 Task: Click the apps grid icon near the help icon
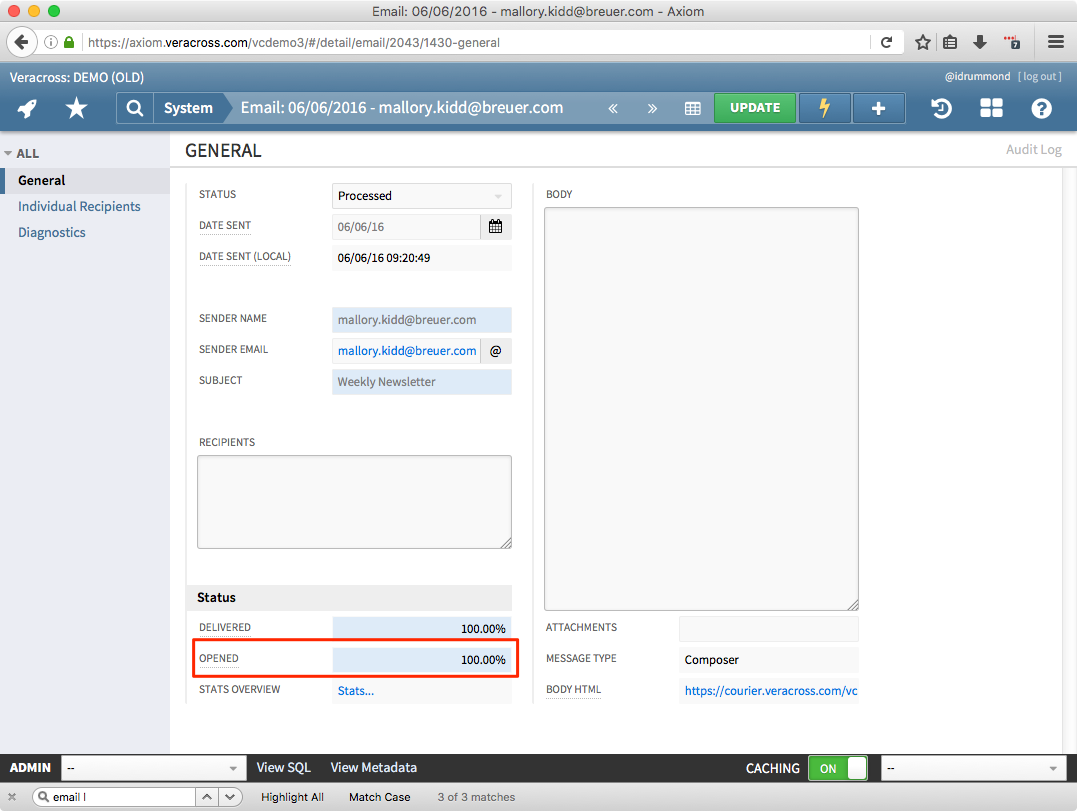pos(991,108)
